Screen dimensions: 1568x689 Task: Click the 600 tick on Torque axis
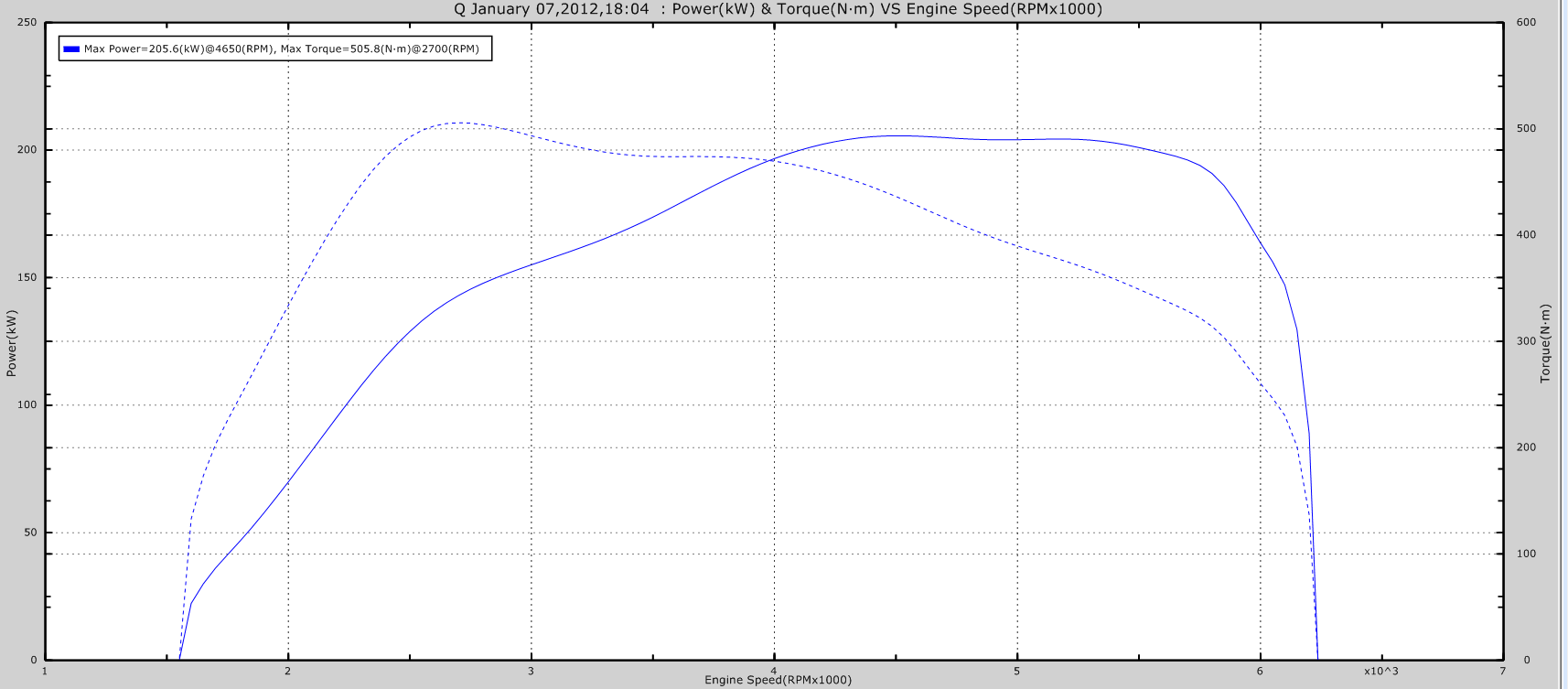tap(1526, 22)
